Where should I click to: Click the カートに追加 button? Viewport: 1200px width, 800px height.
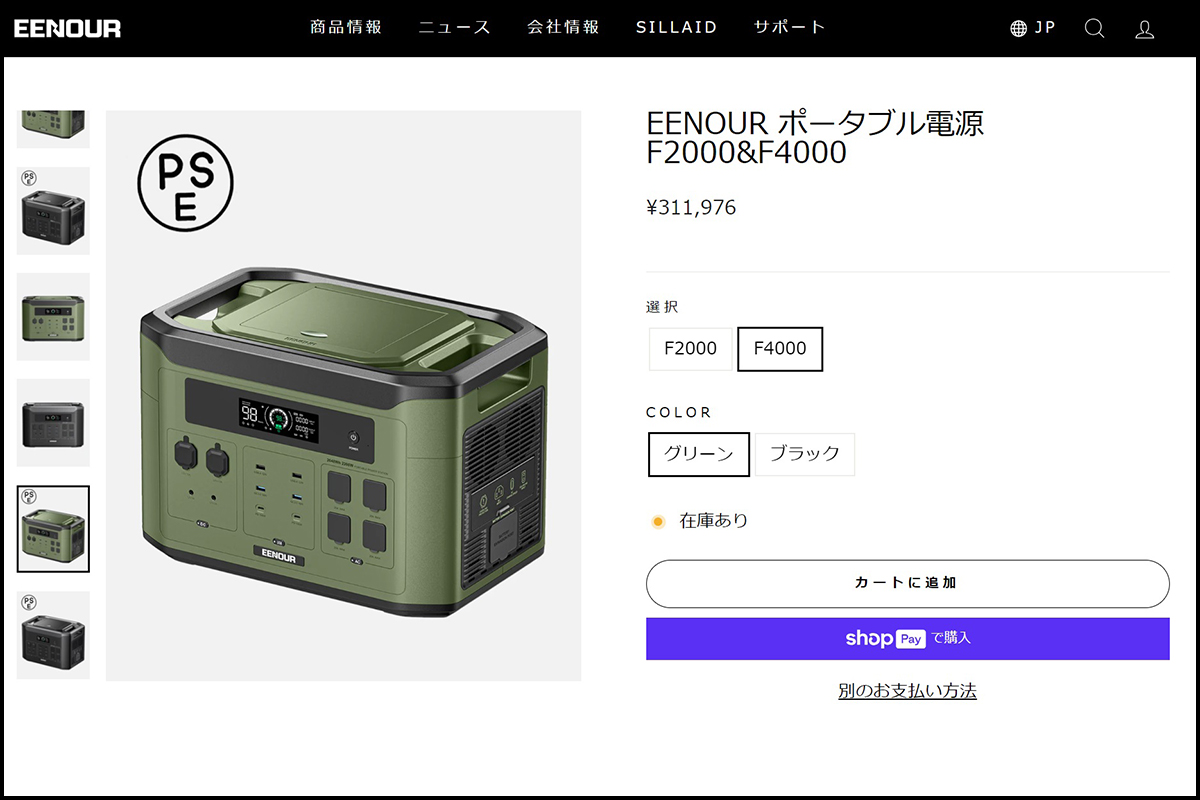click(908, 584)
